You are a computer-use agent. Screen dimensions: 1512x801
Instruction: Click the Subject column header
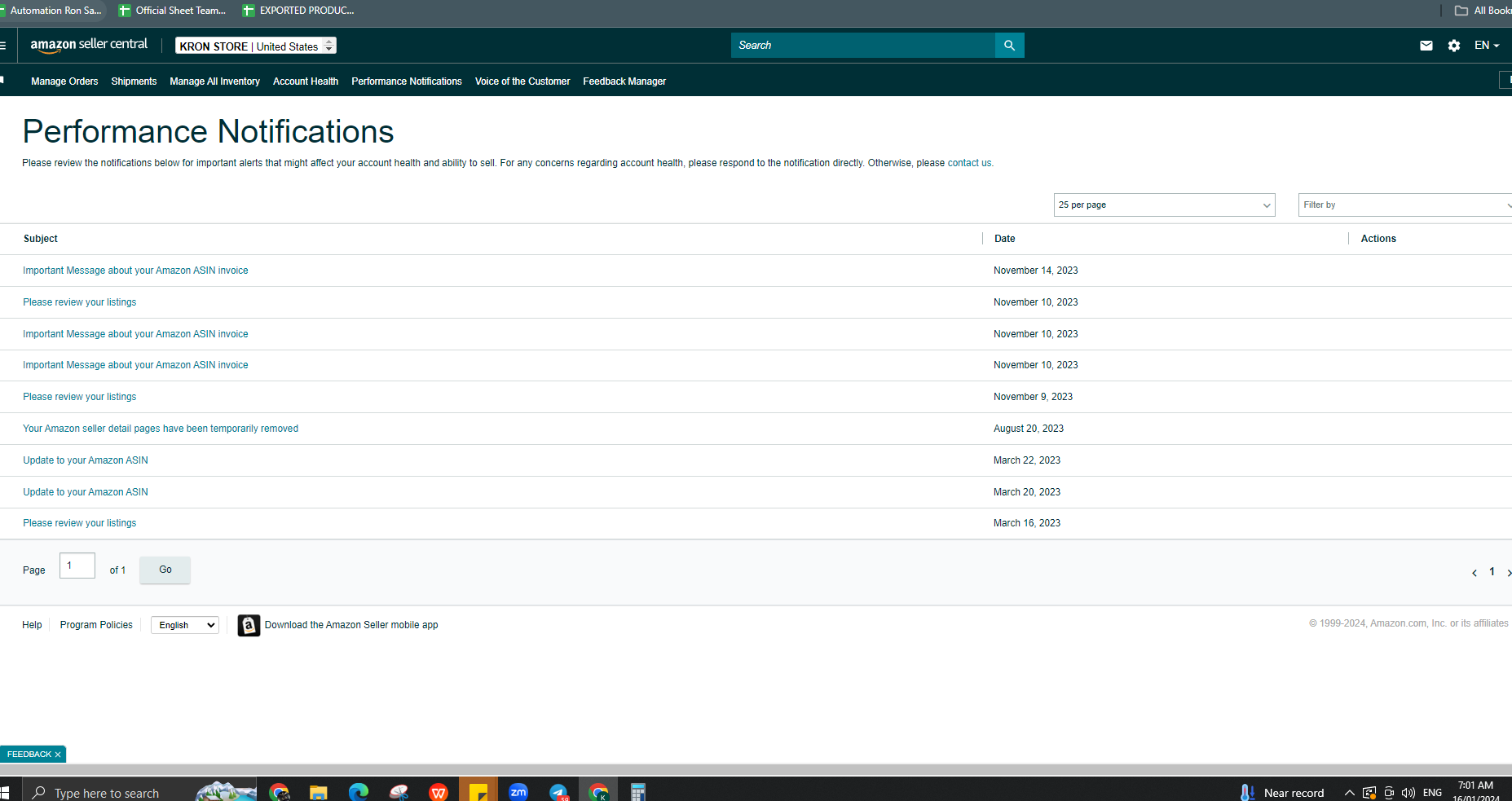coord(41,239)
